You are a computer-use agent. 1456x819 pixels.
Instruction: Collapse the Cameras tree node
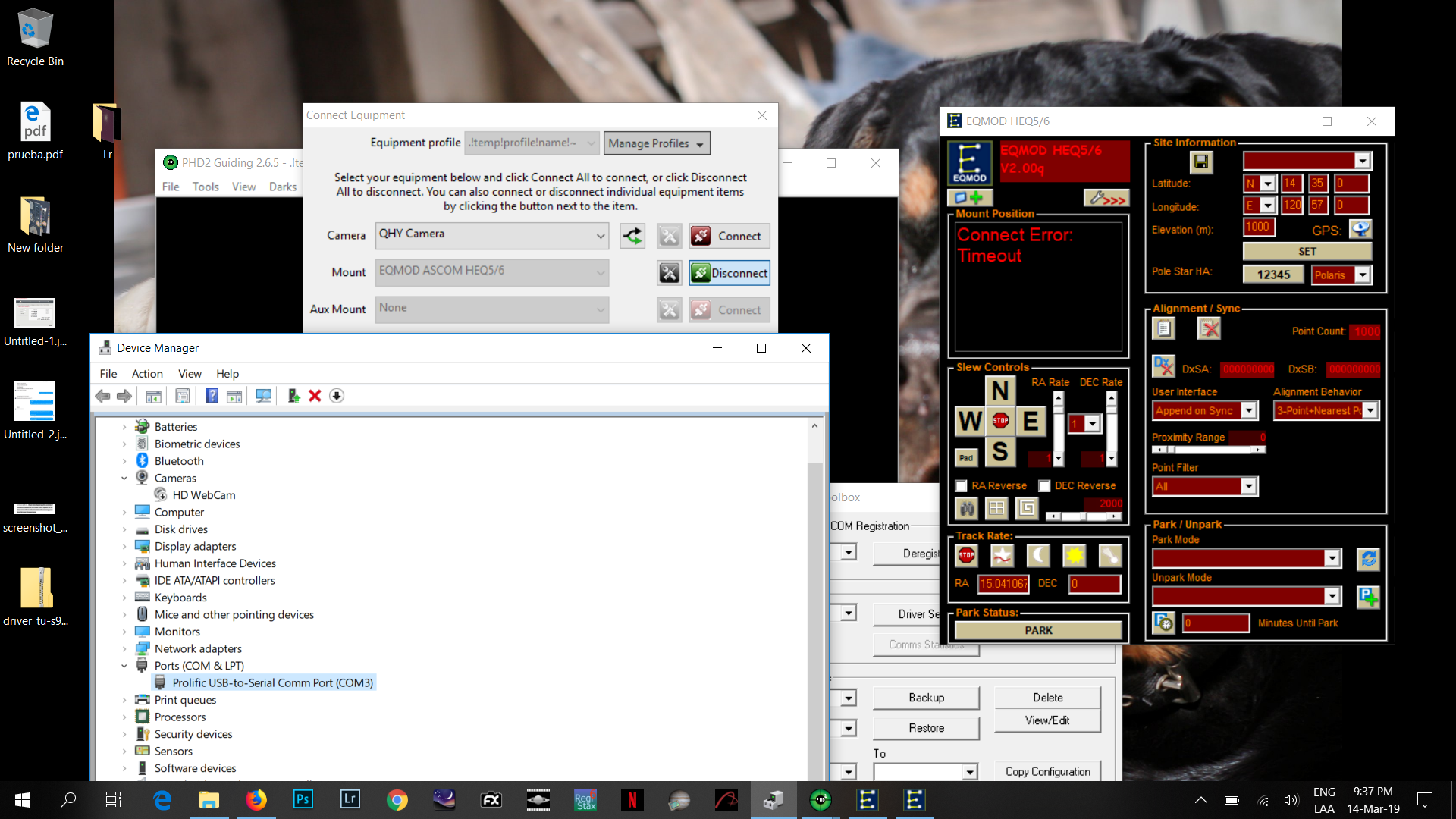click(124, 478)
